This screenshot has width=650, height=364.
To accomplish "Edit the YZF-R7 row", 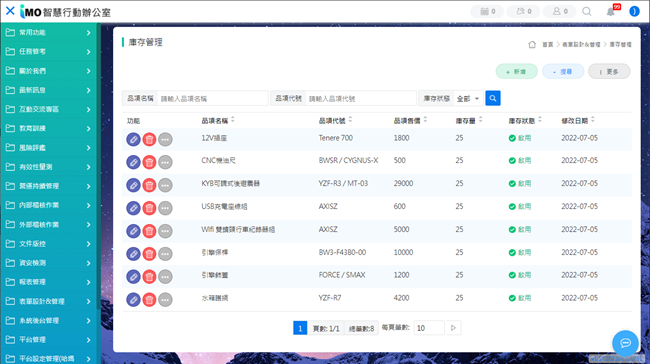I will point(133,299).
